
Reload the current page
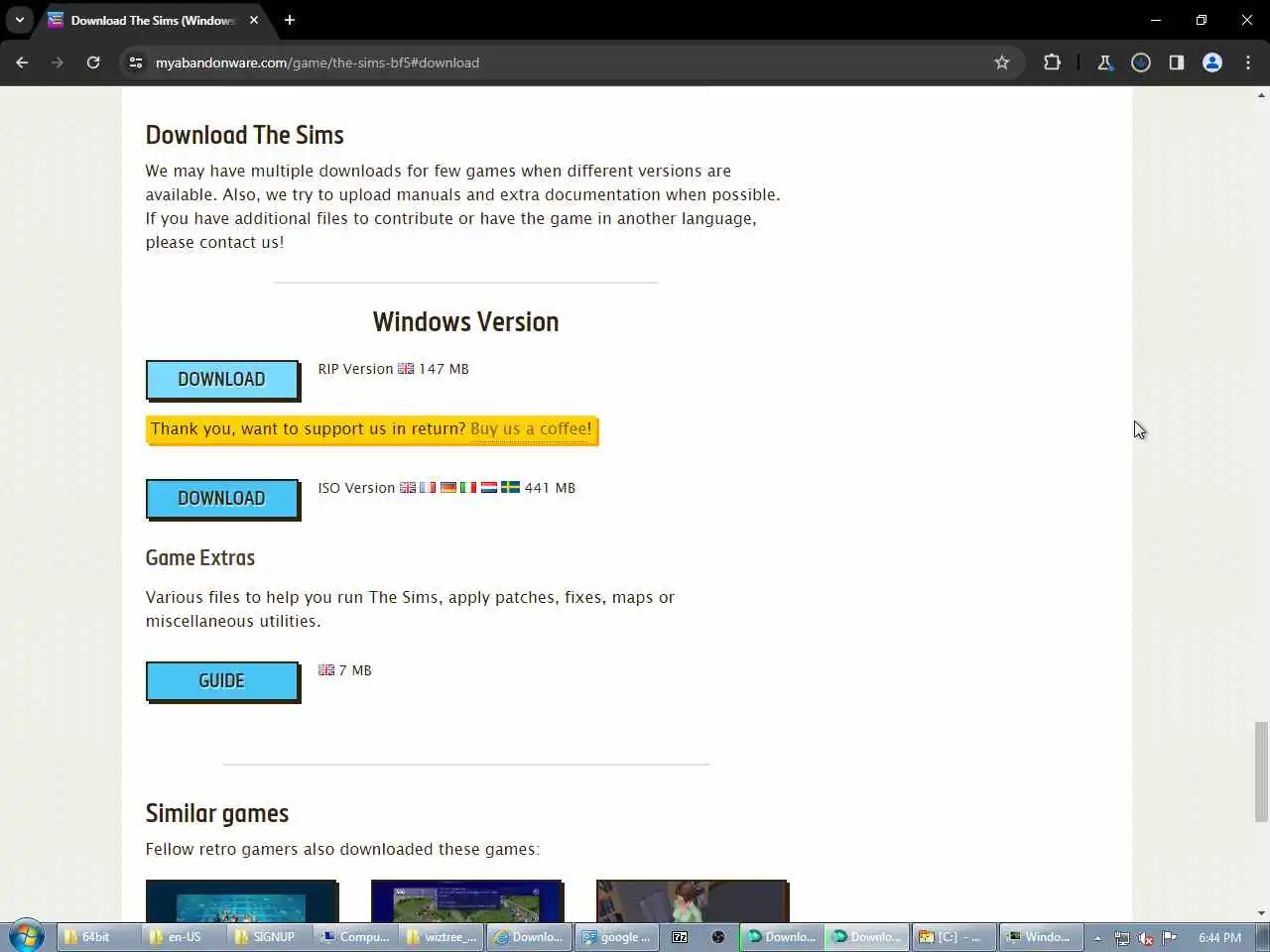pyautogui.click(x=93, y=62)
